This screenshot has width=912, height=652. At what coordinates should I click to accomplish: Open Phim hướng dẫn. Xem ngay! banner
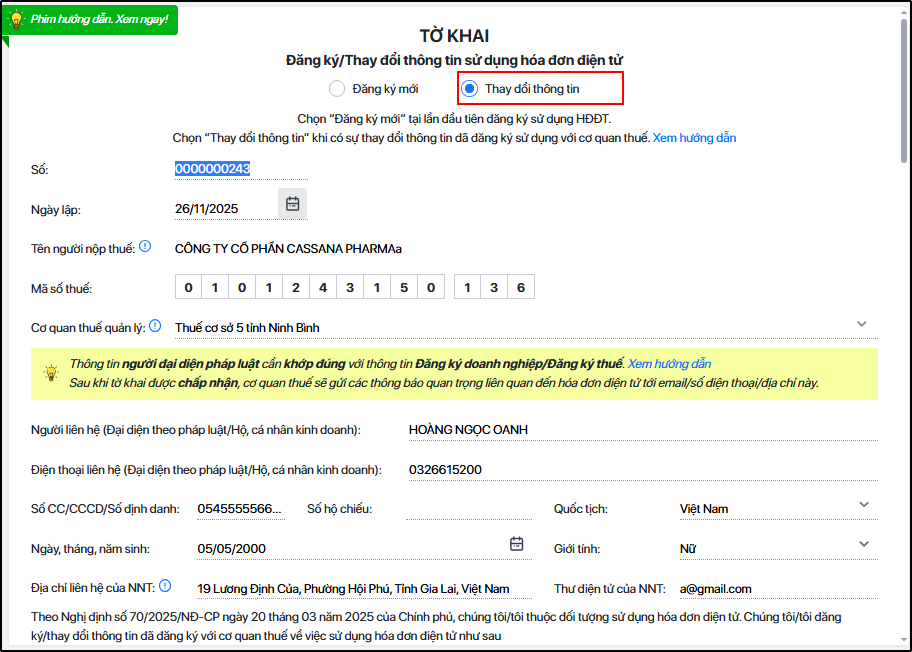[91, 19]
